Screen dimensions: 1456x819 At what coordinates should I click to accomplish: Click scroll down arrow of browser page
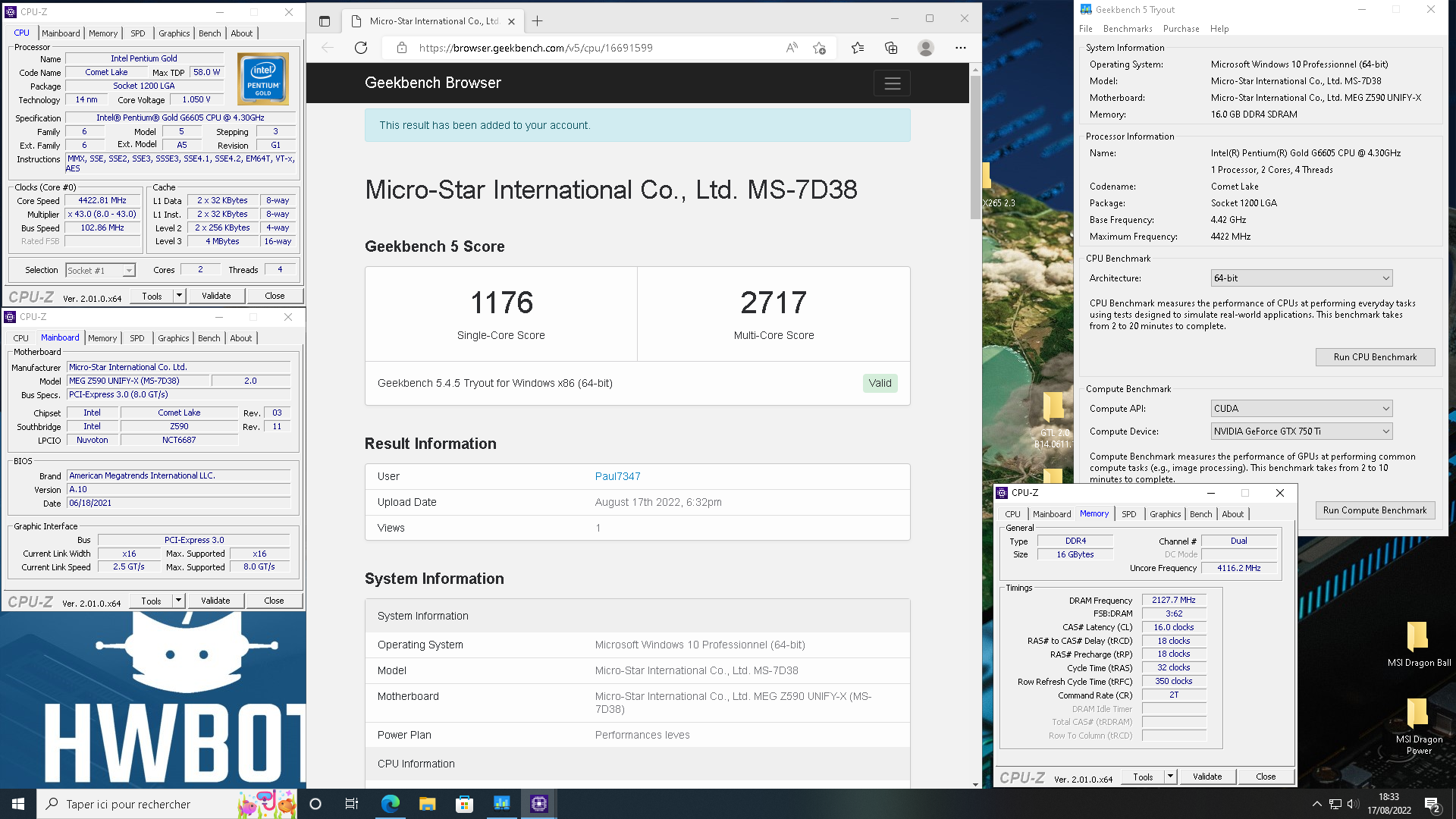pos(975,784)
